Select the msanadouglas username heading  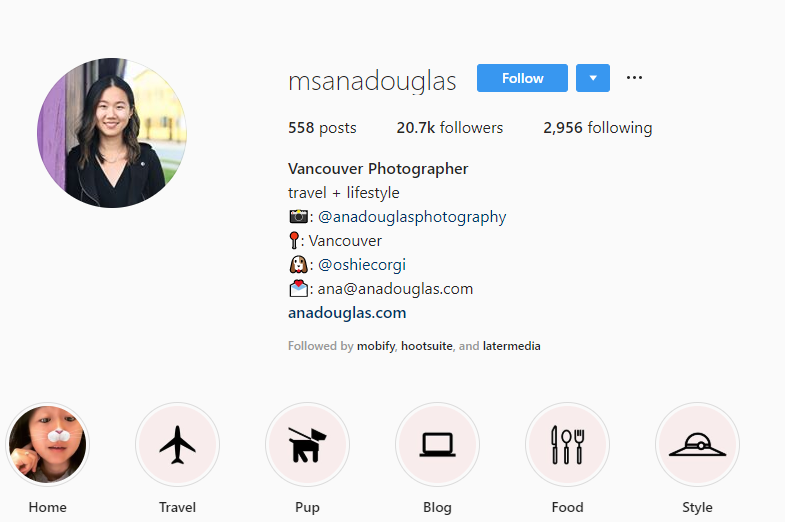tap(372, 82)
